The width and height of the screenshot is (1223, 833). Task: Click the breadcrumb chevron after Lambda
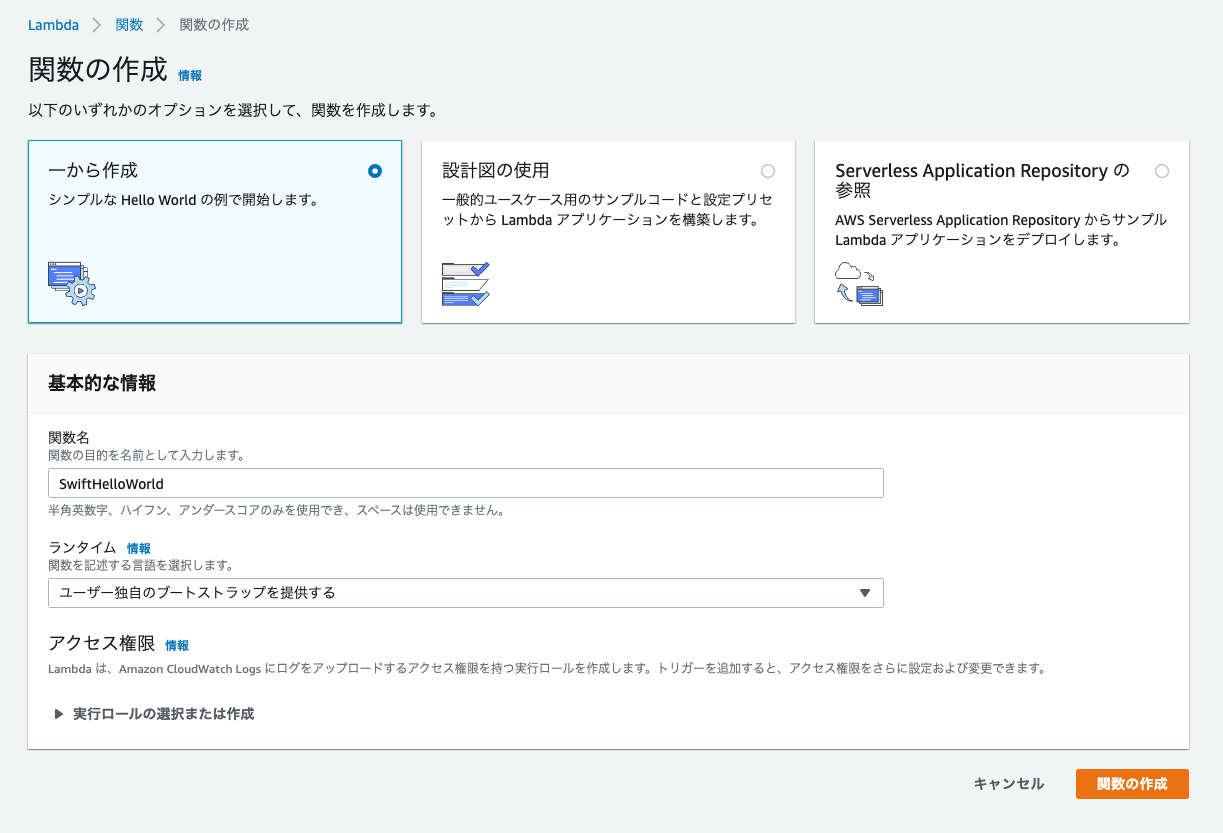point(98,25)
